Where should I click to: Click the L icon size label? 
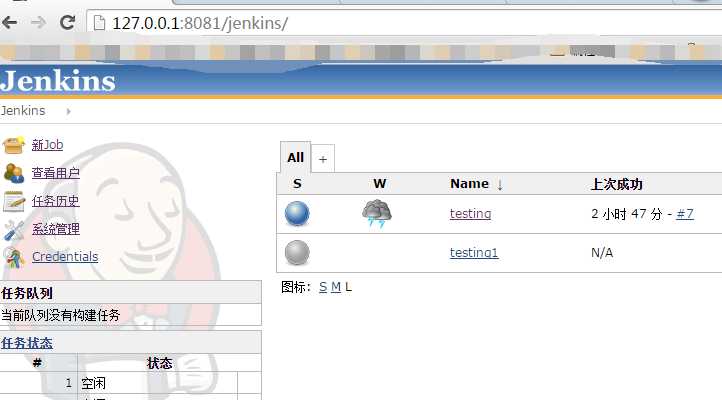(348, 287)
